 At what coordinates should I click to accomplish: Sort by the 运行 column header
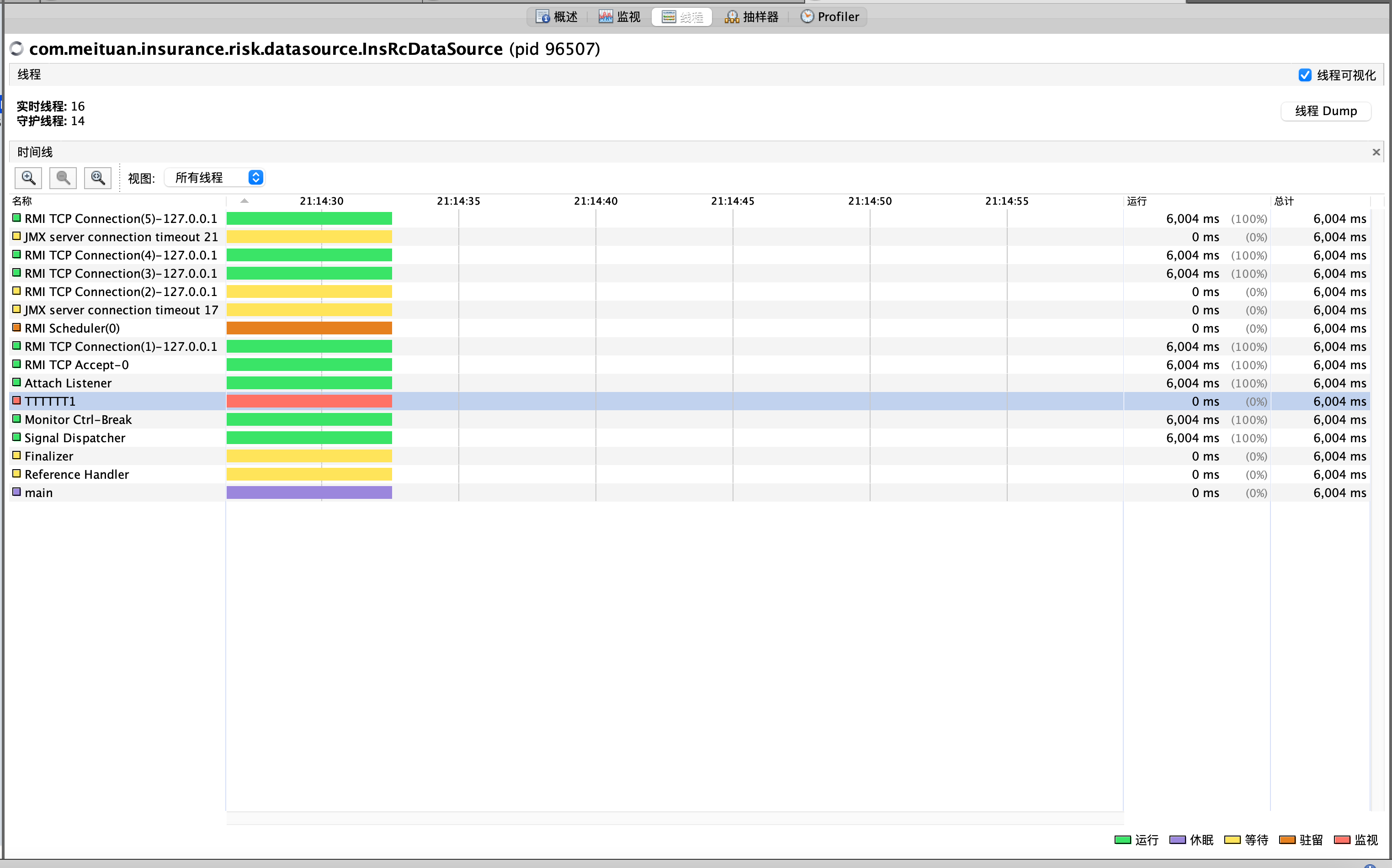(1137, 201)
